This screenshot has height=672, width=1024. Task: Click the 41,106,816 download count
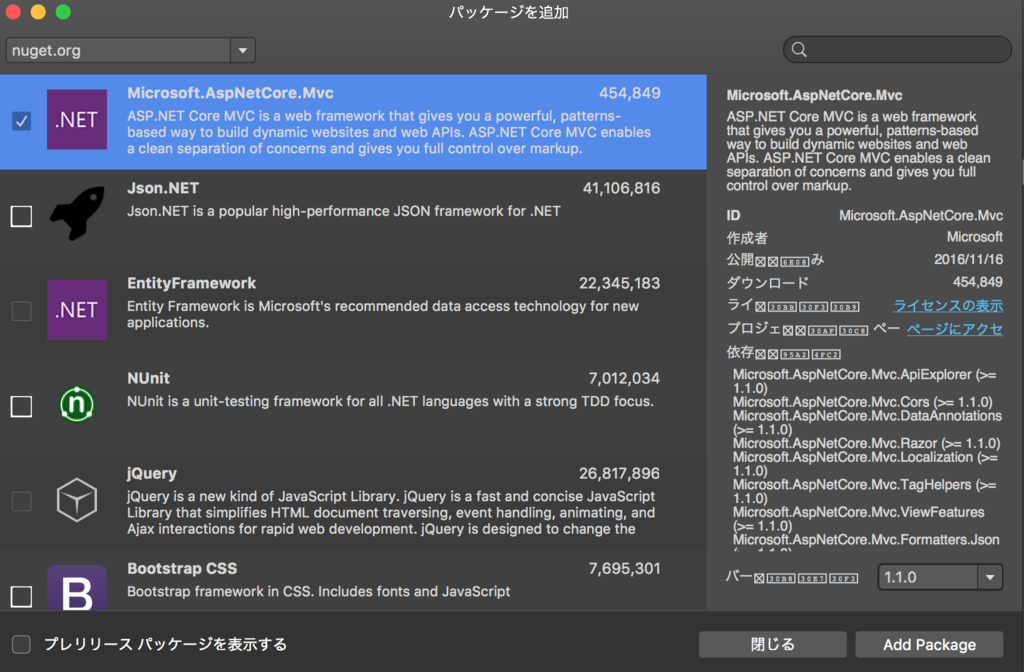tap(621, 188)
